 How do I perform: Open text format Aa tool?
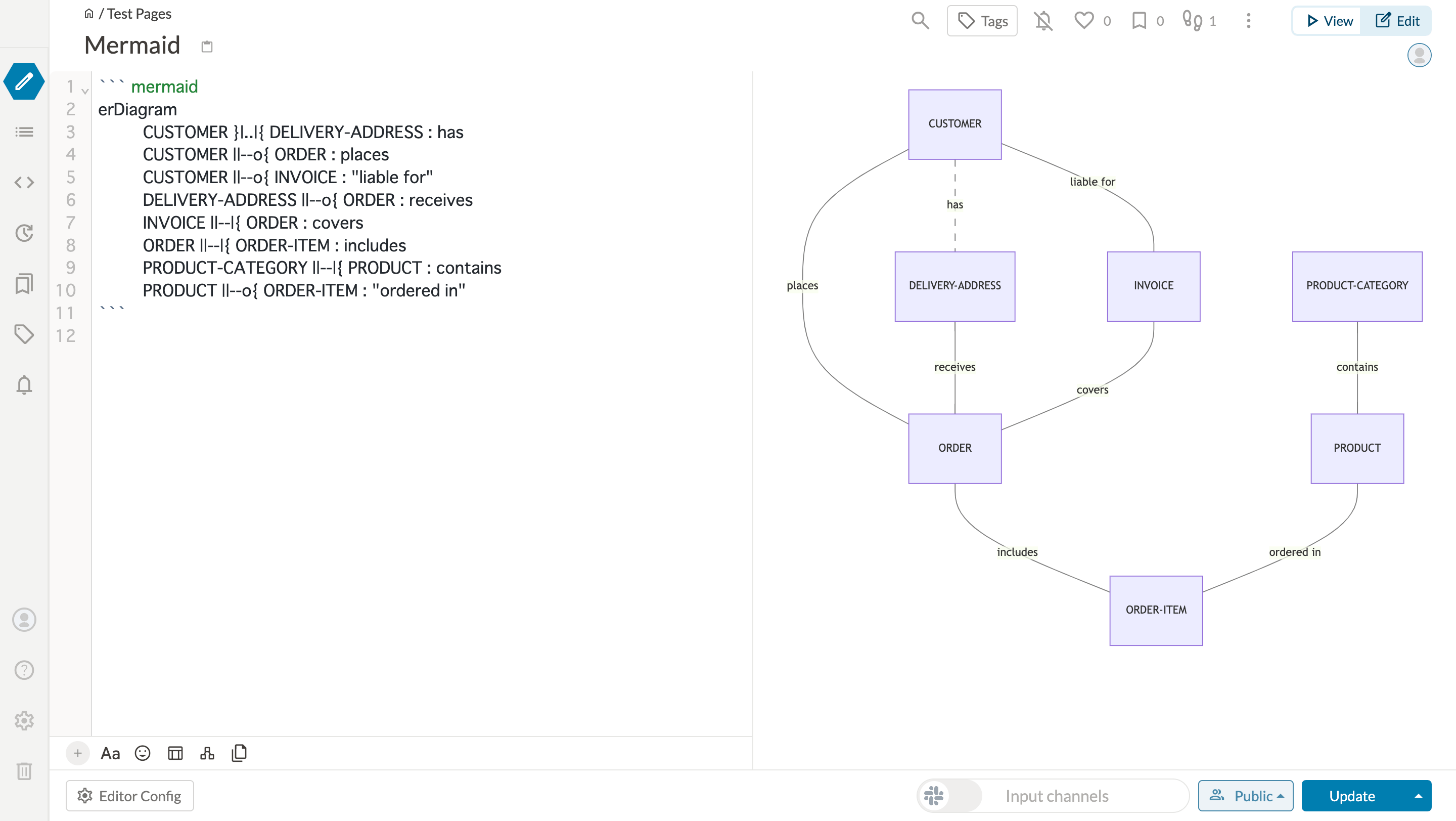(x=110, y=753)
